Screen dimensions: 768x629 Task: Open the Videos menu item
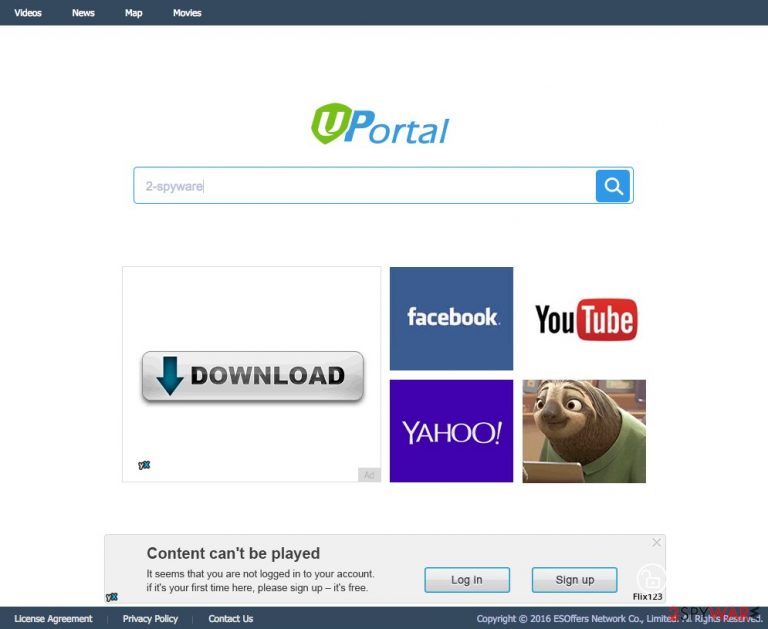pyautogui.click(x=28, y=13)
